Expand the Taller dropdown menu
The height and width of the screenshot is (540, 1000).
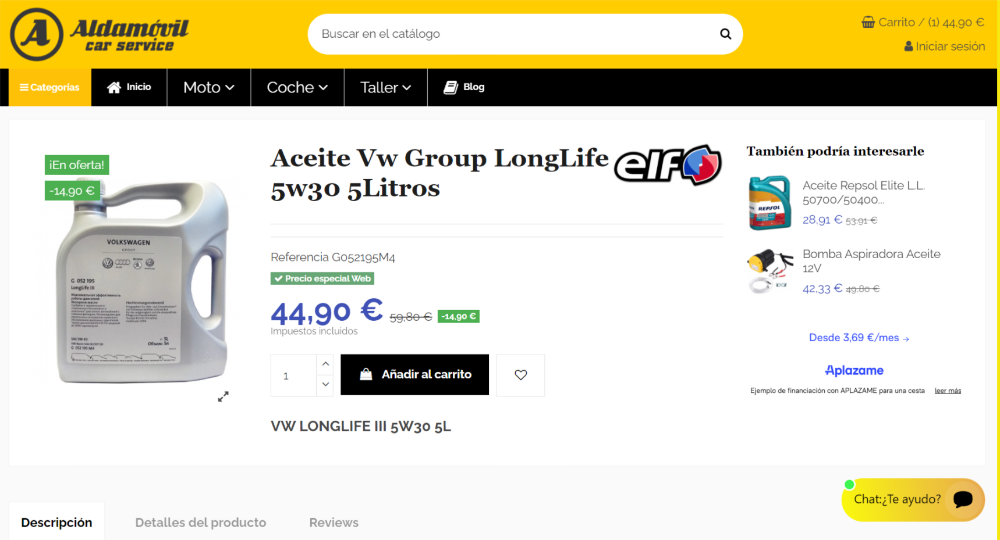coord(385,87)
